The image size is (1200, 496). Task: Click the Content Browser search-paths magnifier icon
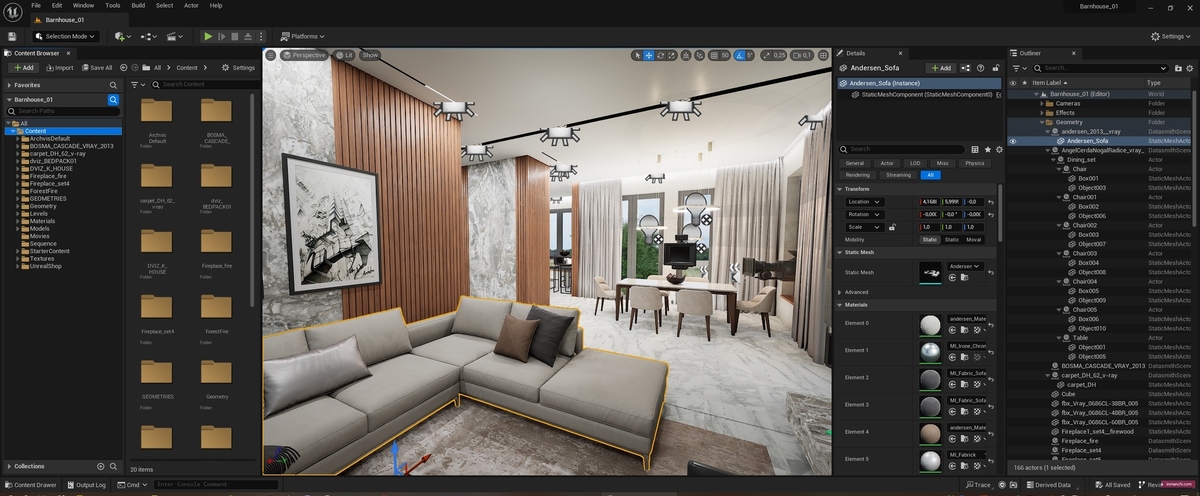click(x=113, y=100)
